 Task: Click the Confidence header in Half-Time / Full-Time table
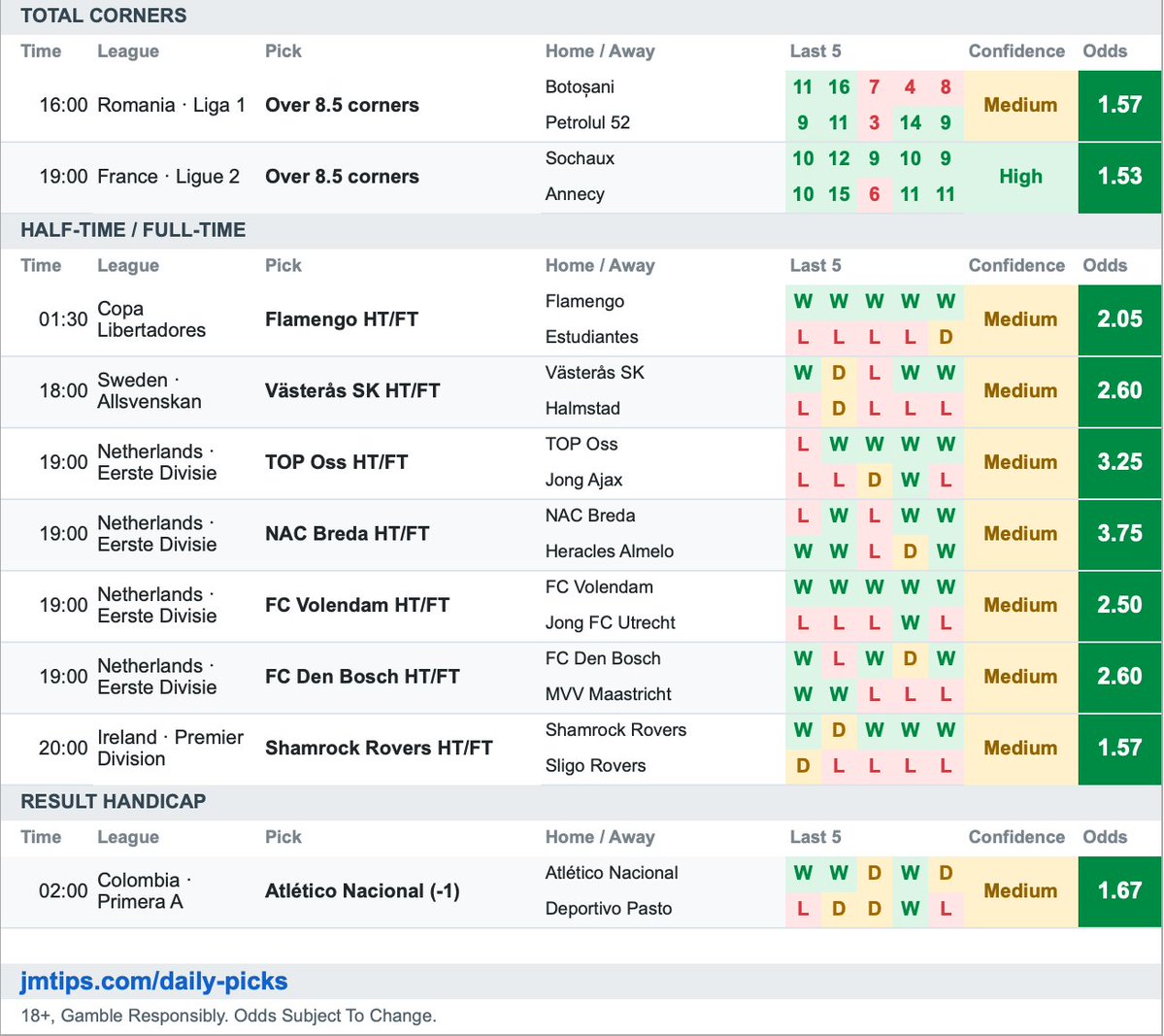pyautogui.click(x=1016, y=266)
